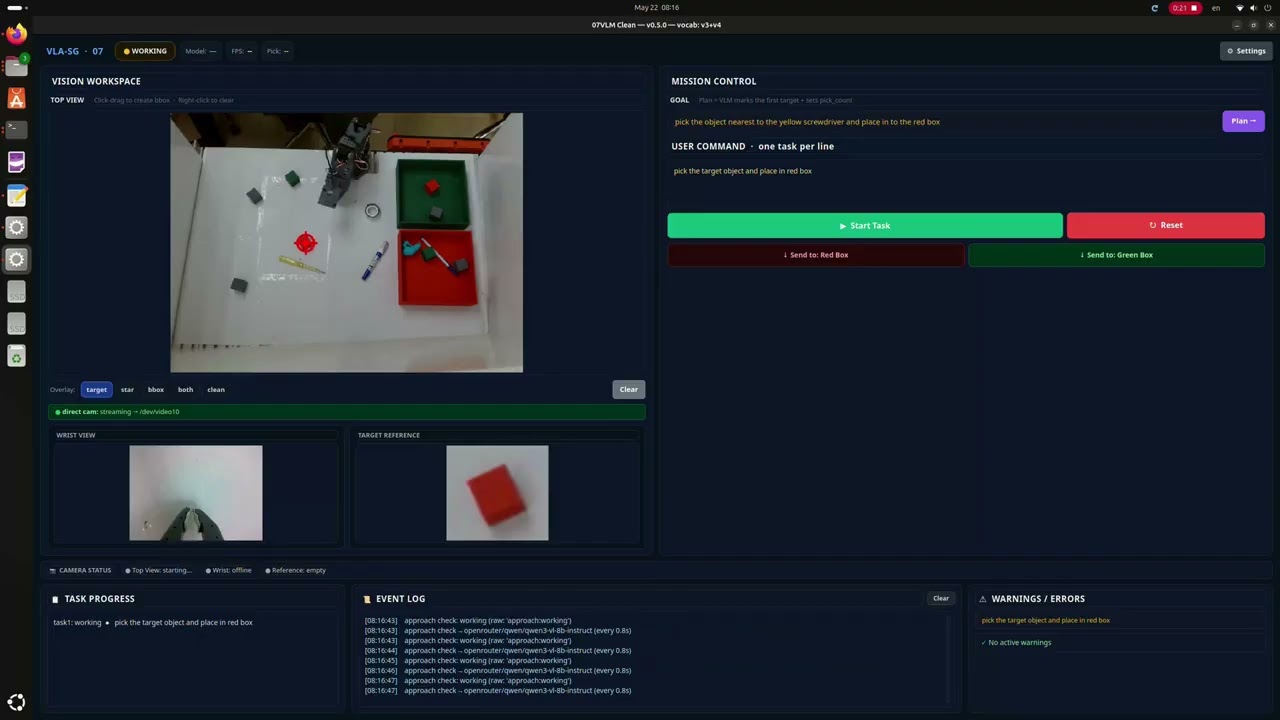Viewport: 1280px width, 720px height.
Task: Stop the screen recording timer indicator
Action: coord(1185,8)
